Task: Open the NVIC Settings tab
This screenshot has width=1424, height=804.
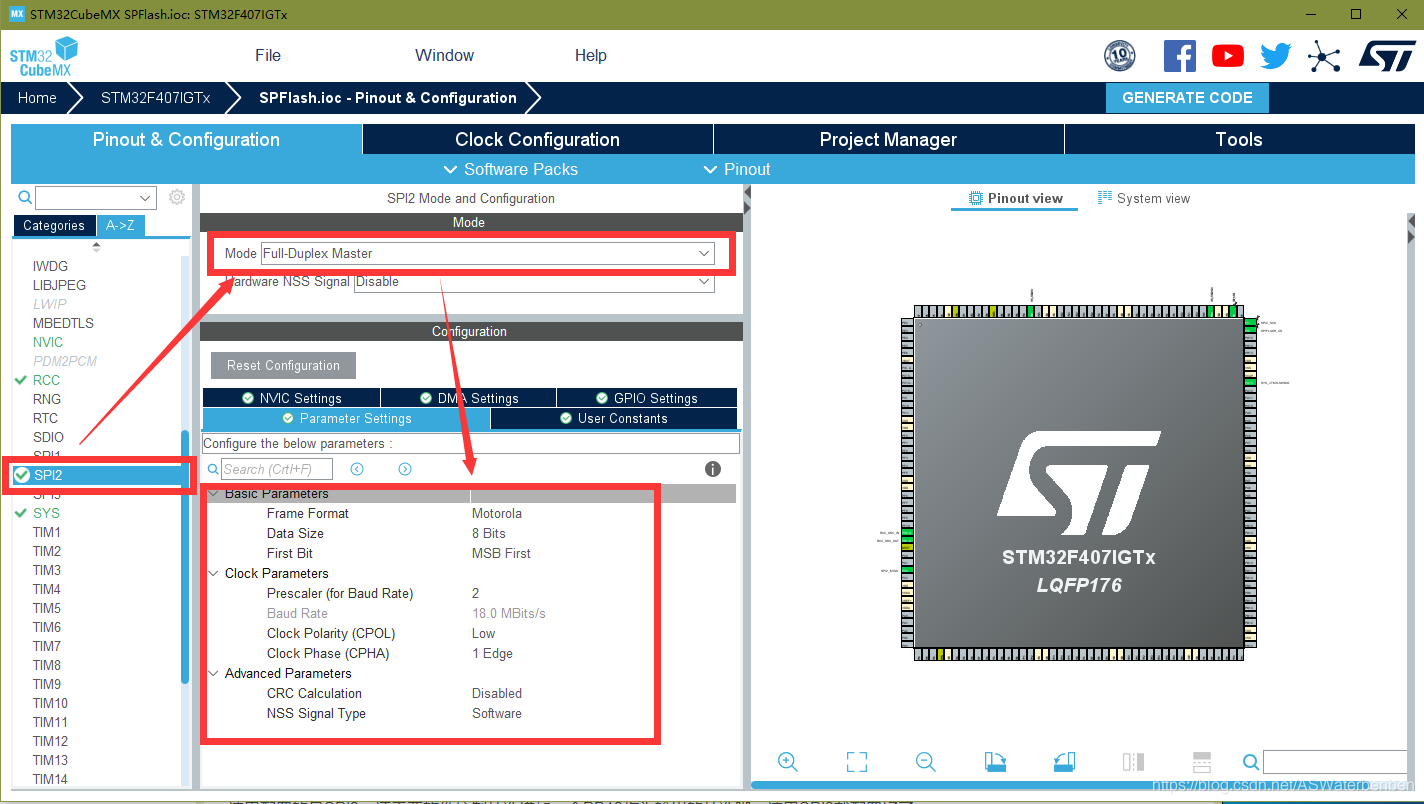Action: pos(291,398)
